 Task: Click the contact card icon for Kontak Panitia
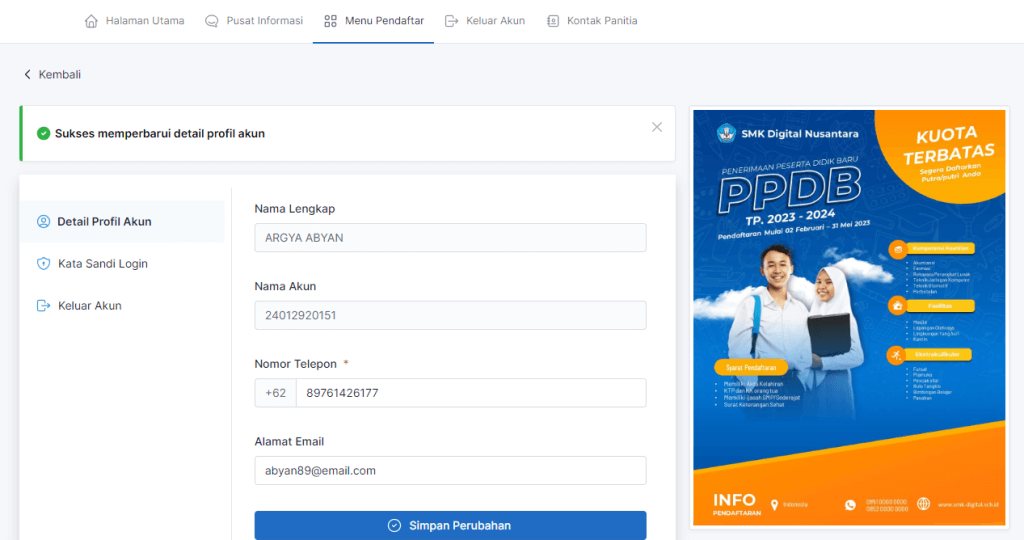(553, 21)
